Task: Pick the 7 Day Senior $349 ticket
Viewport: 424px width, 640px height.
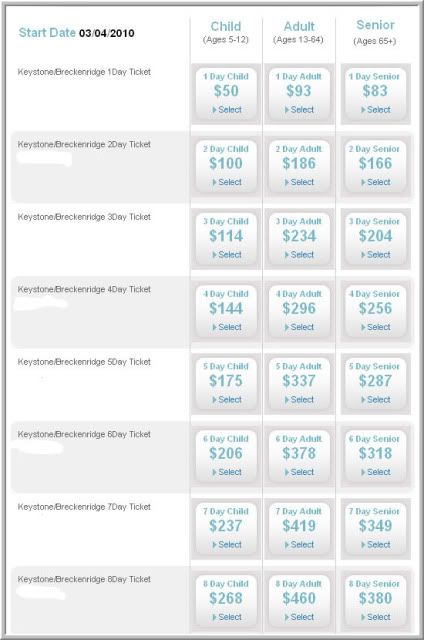Action: click(375, 529)
